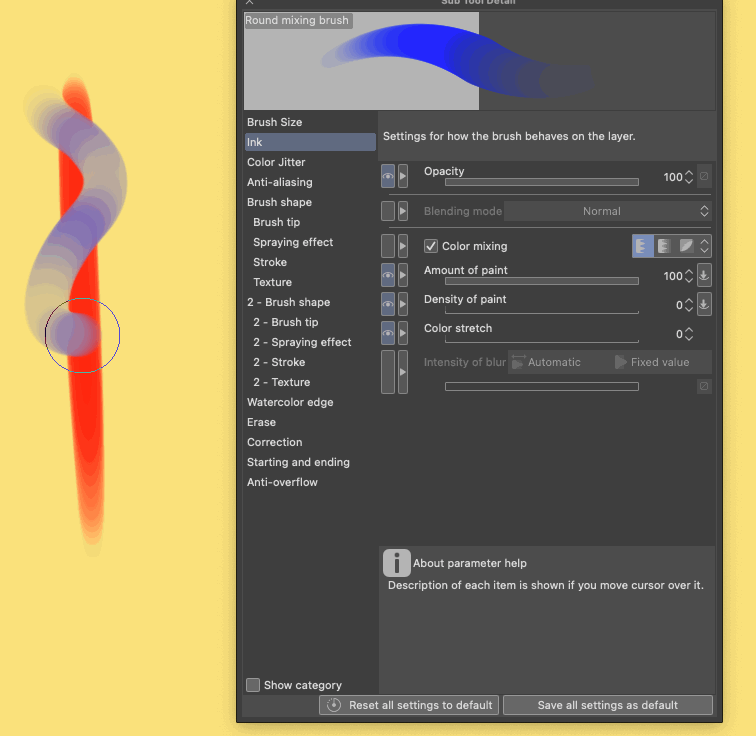Click Reset all settings to default

tap(409, 705)
